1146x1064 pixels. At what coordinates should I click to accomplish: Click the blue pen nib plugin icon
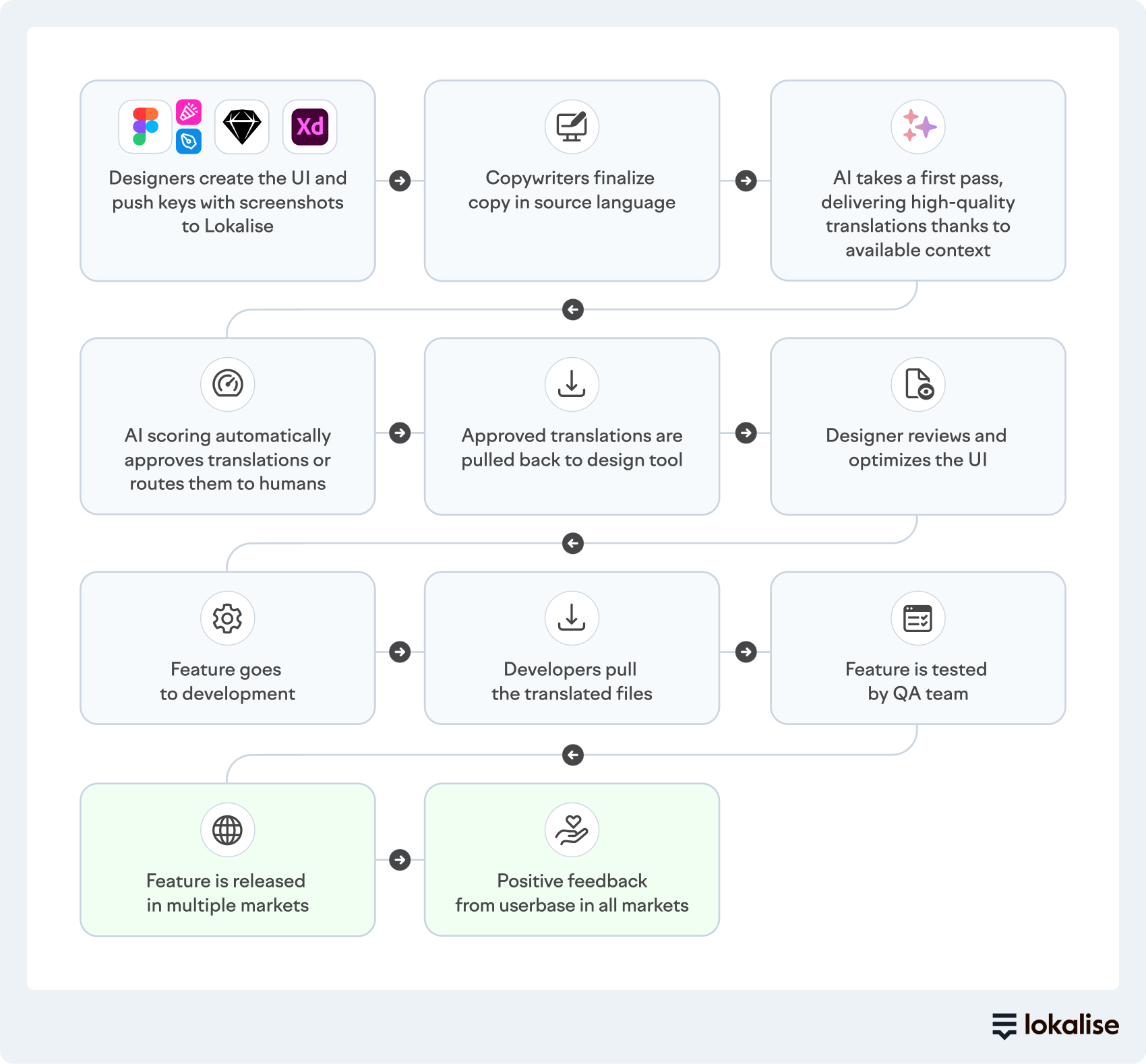click(189, 142)
